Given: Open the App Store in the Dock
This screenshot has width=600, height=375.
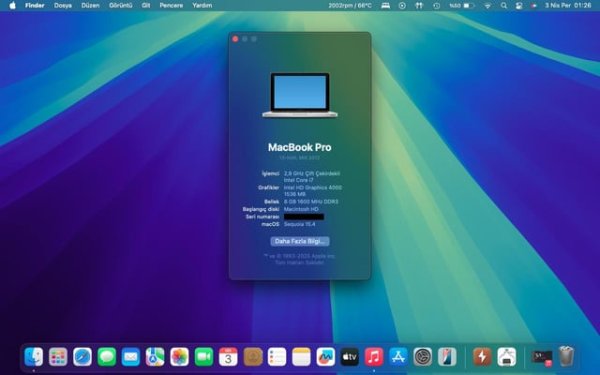Looking at the screenshot, I should click(x=398, y=357).
